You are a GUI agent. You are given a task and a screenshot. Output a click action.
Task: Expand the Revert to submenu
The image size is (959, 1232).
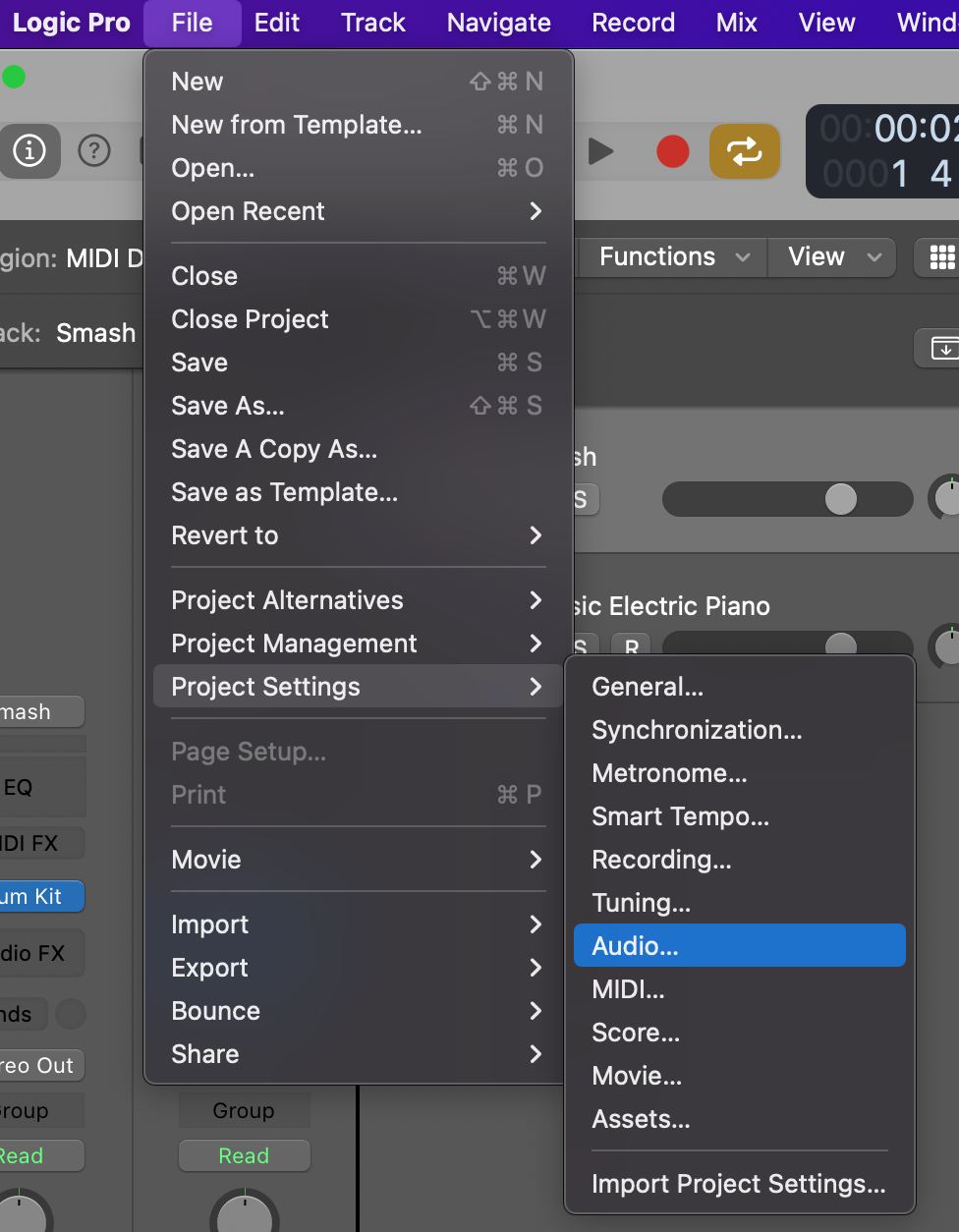(x=358, y=534)
